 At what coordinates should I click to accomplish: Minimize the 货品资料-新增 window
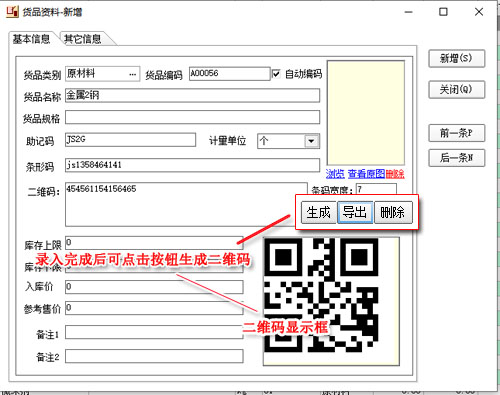coord(409,12)
